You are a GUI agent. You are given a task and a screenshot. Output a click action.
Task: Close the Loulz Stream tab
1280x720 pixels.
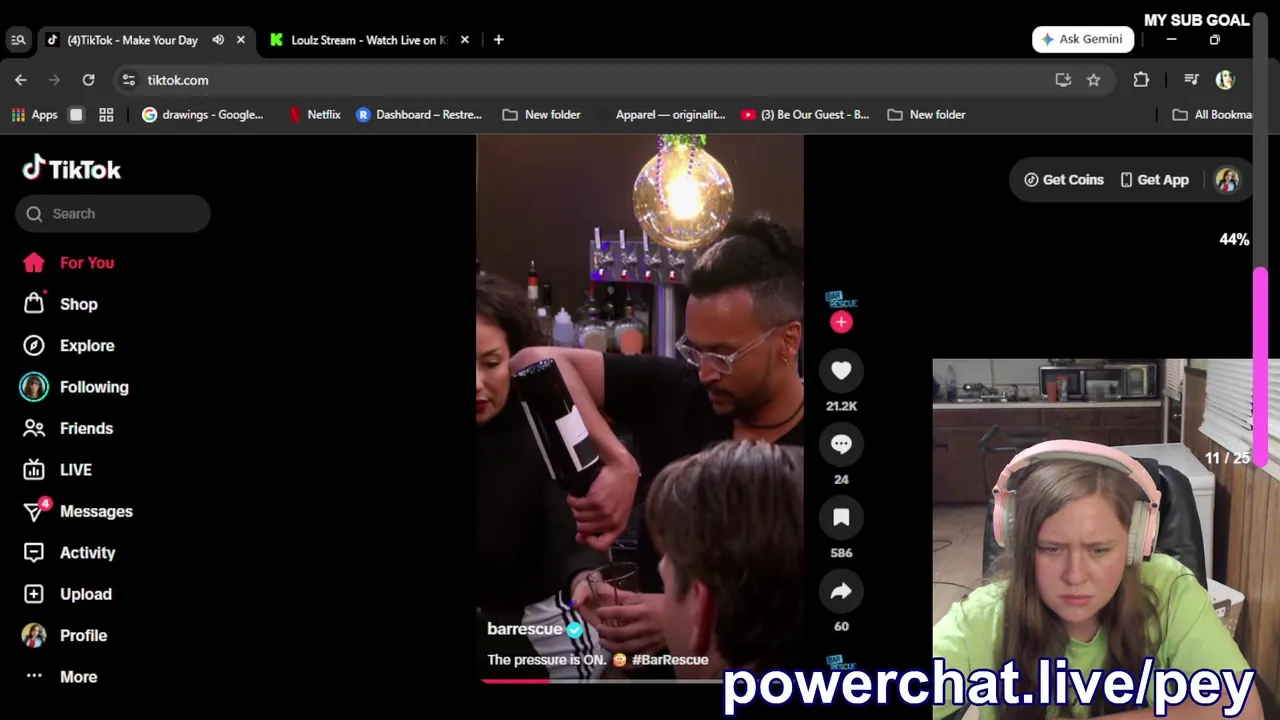[x=464, y=40]
